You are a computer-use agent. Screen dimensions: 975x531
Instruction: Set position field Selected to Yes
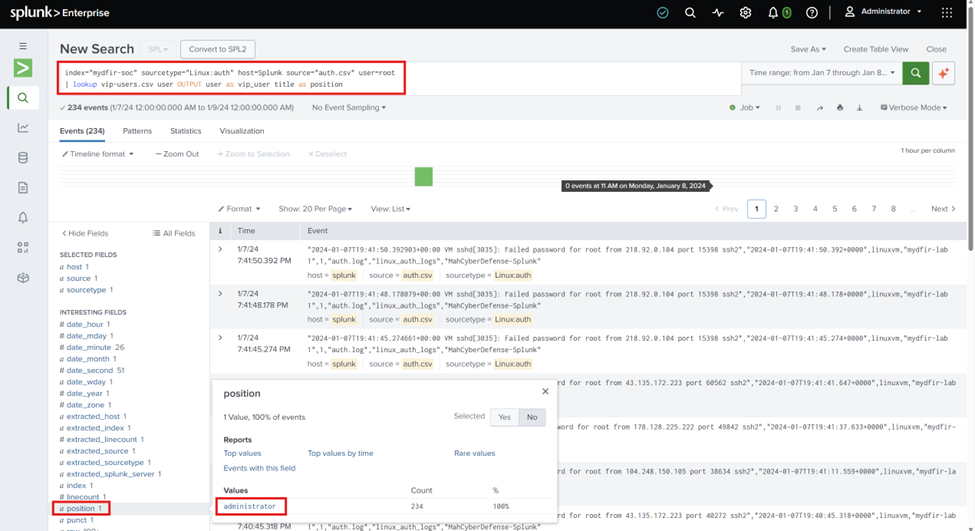[504, 417]
